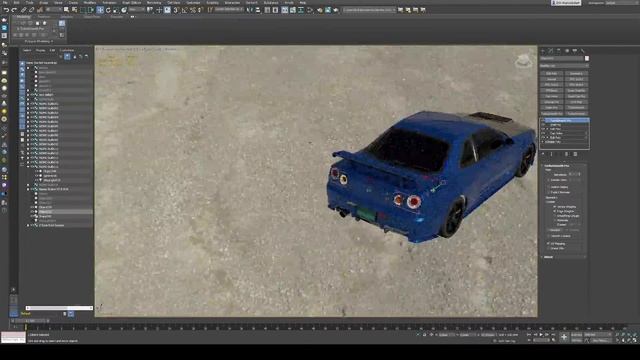Open the Display menu in Scene Explorer

(x=40, y=50)
